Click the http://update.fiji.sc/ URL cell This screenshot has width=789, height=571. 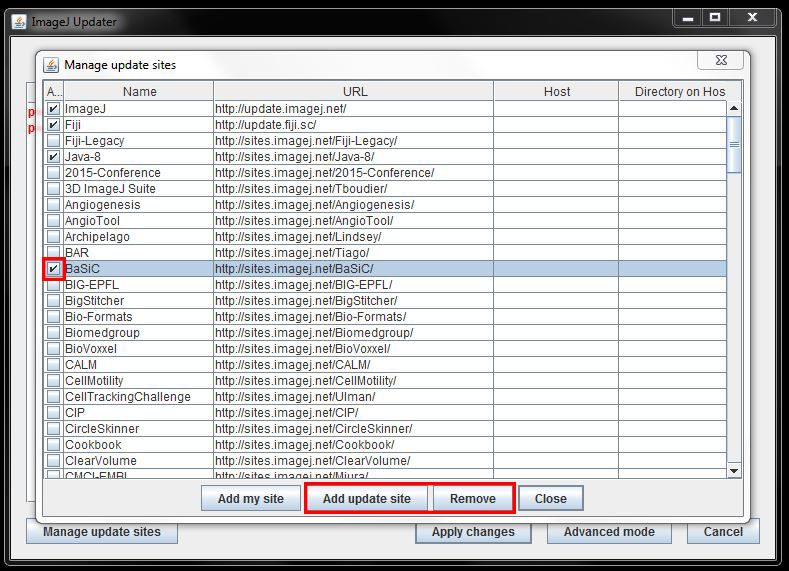pos(353,124)
